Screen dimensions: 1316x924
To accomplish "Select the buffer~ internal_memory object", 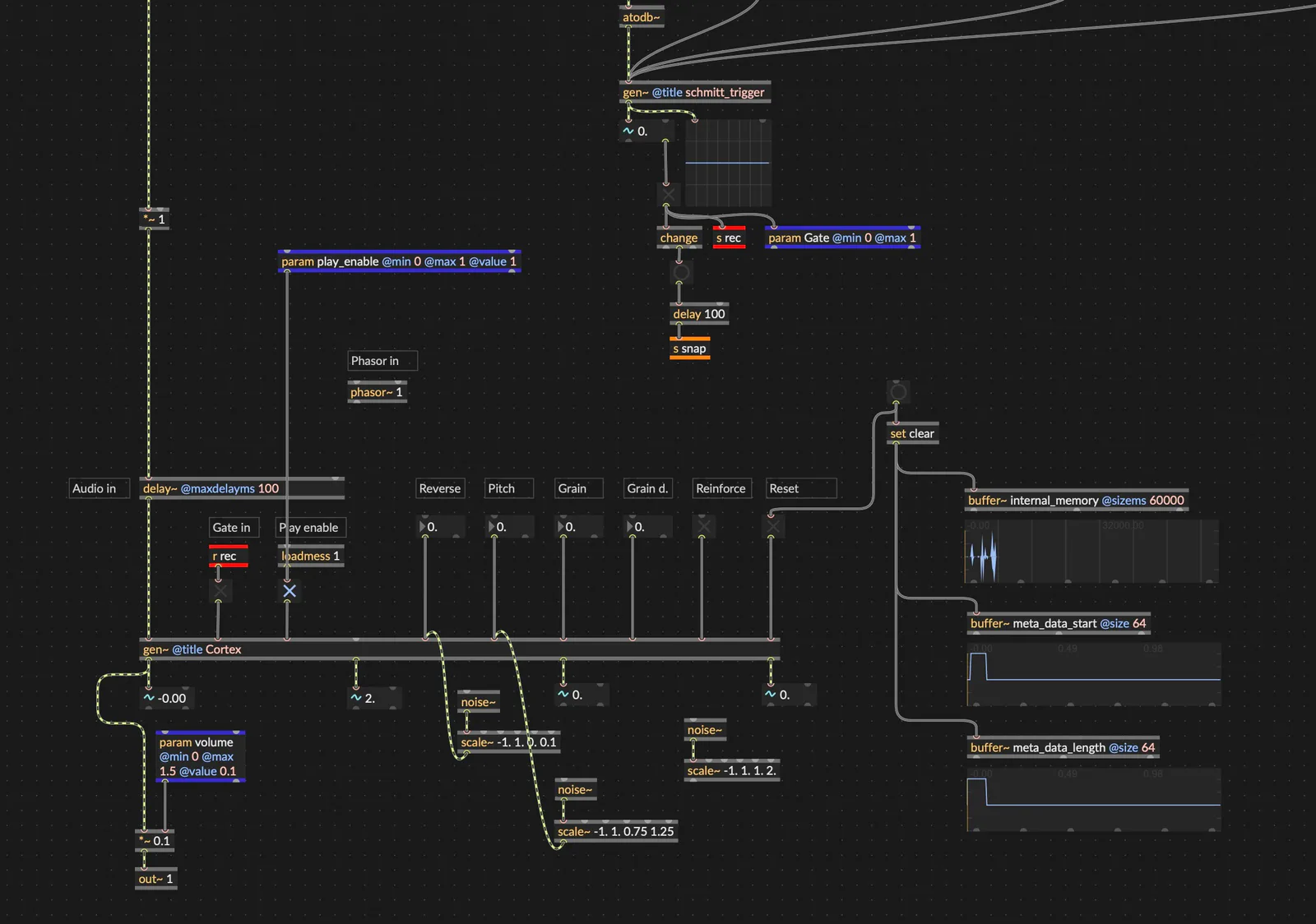I will 1077,500.
